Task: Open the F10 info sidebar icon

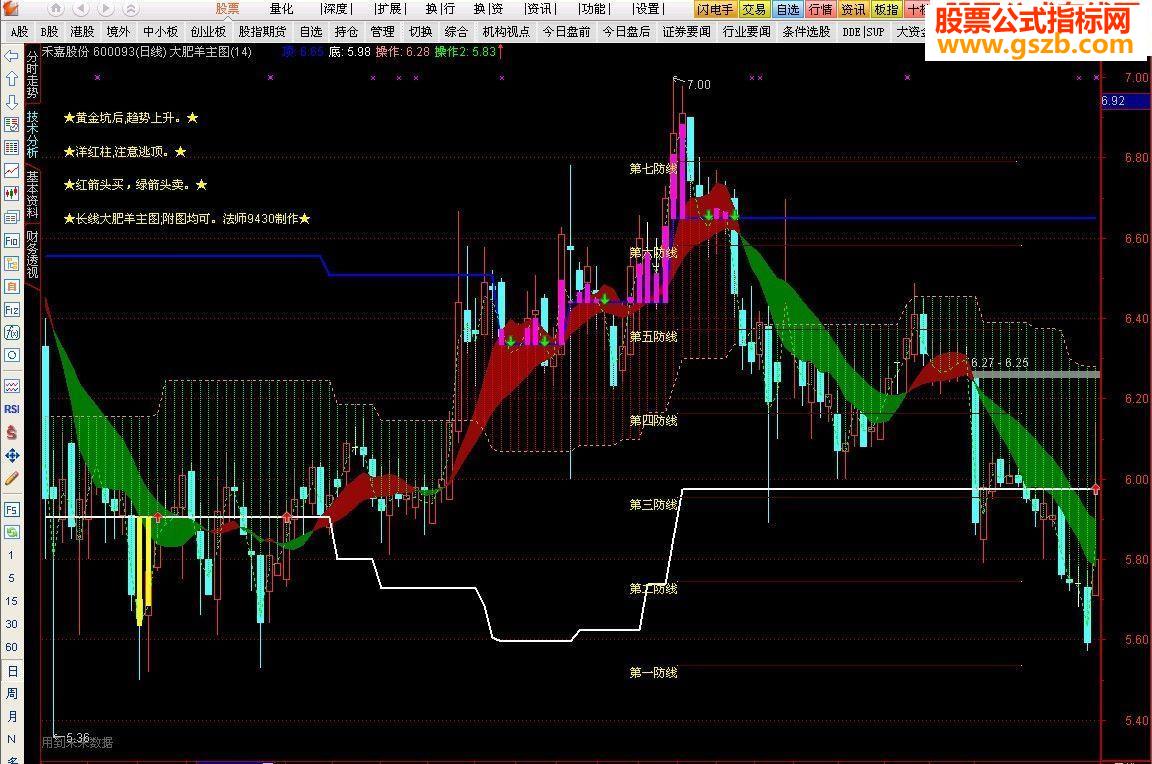Action: (x=12, y=241)
